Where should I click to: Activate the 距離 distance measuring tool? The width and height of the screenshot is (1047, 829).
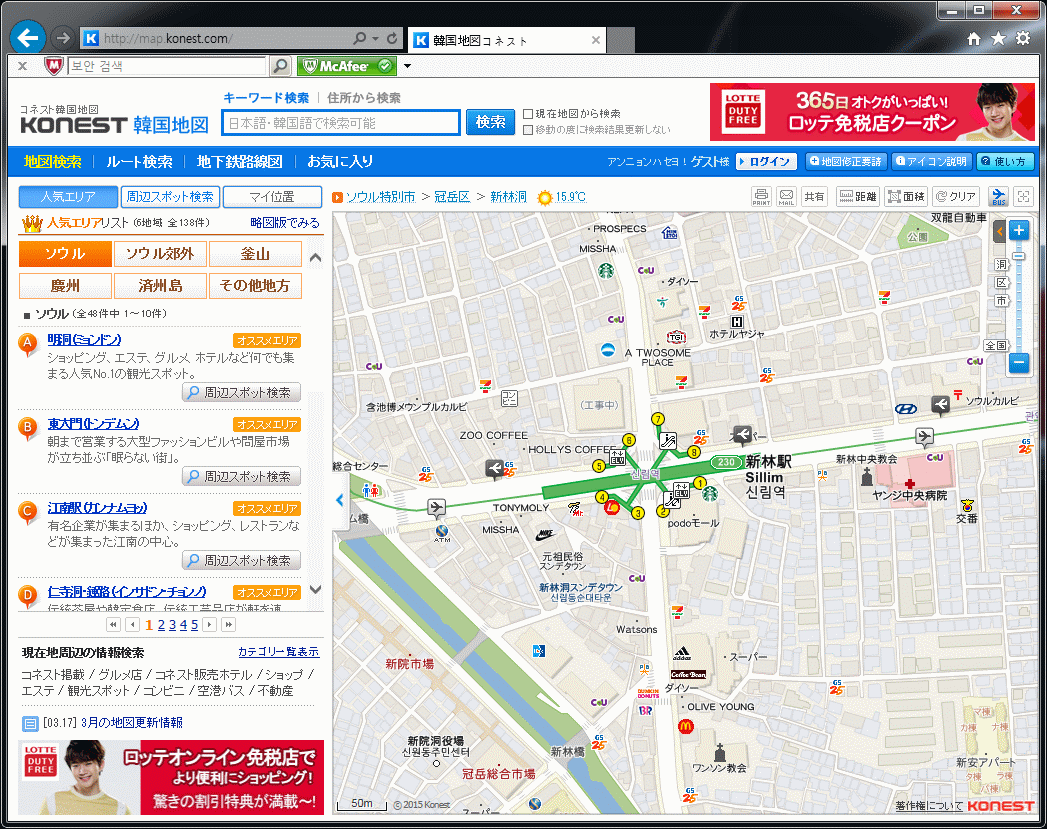(x=858, y=197)
